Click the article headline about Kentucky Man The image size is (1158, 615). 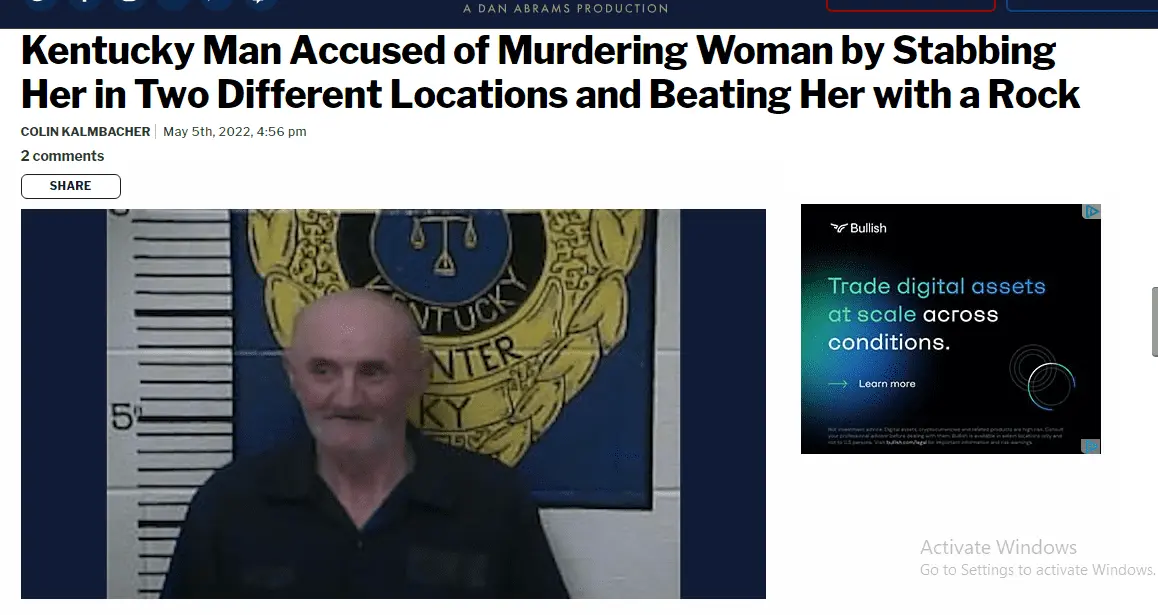pos(550,72)
